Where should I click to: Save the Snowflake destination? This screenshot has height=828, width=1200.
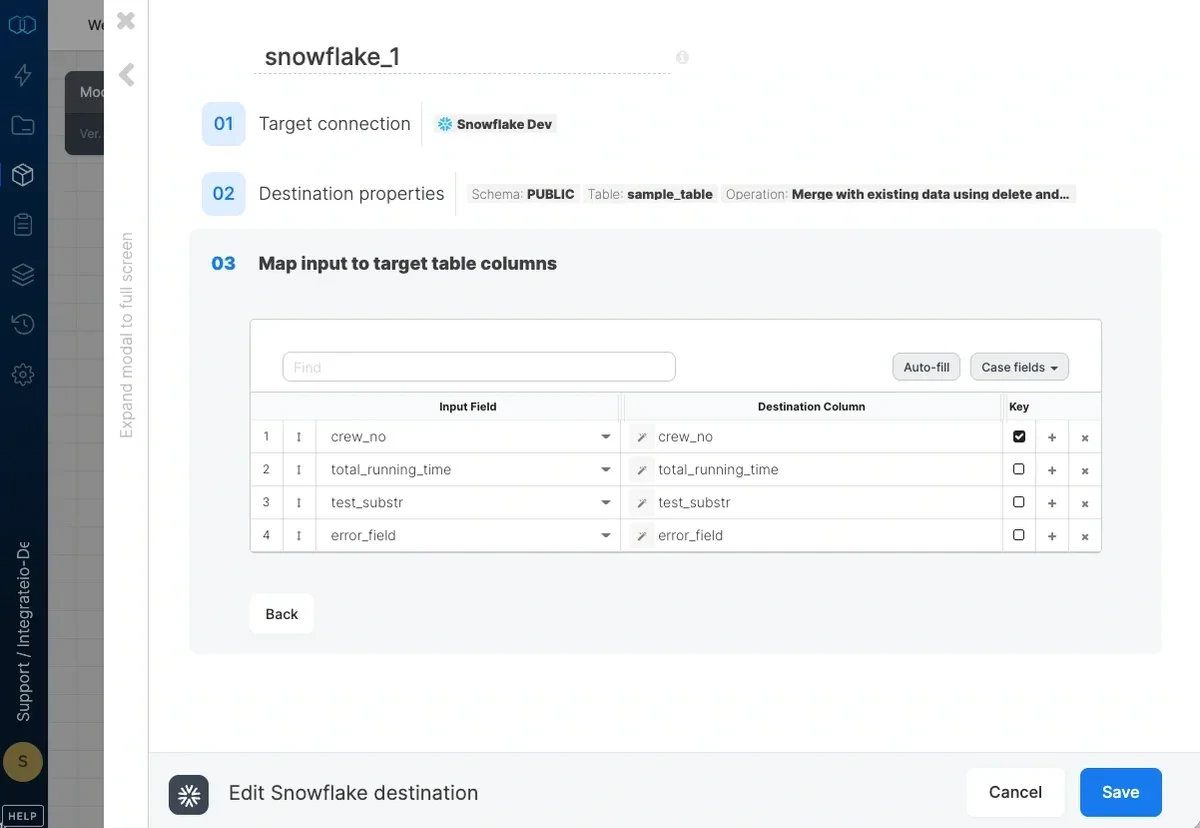(x=1120, y=791)
